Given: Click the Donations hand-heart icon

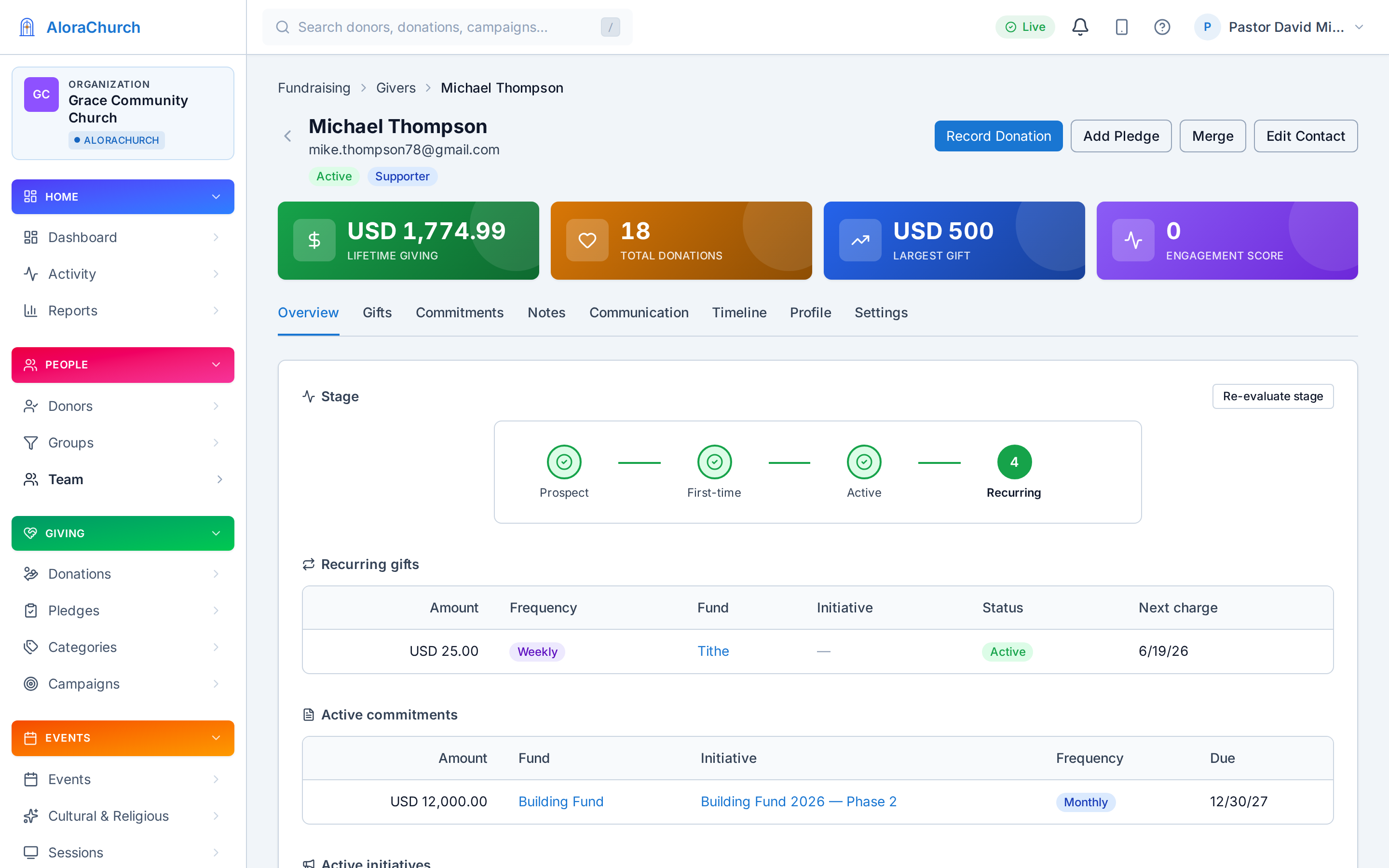Looking at the screenshot, I should (x=30, y=573).
